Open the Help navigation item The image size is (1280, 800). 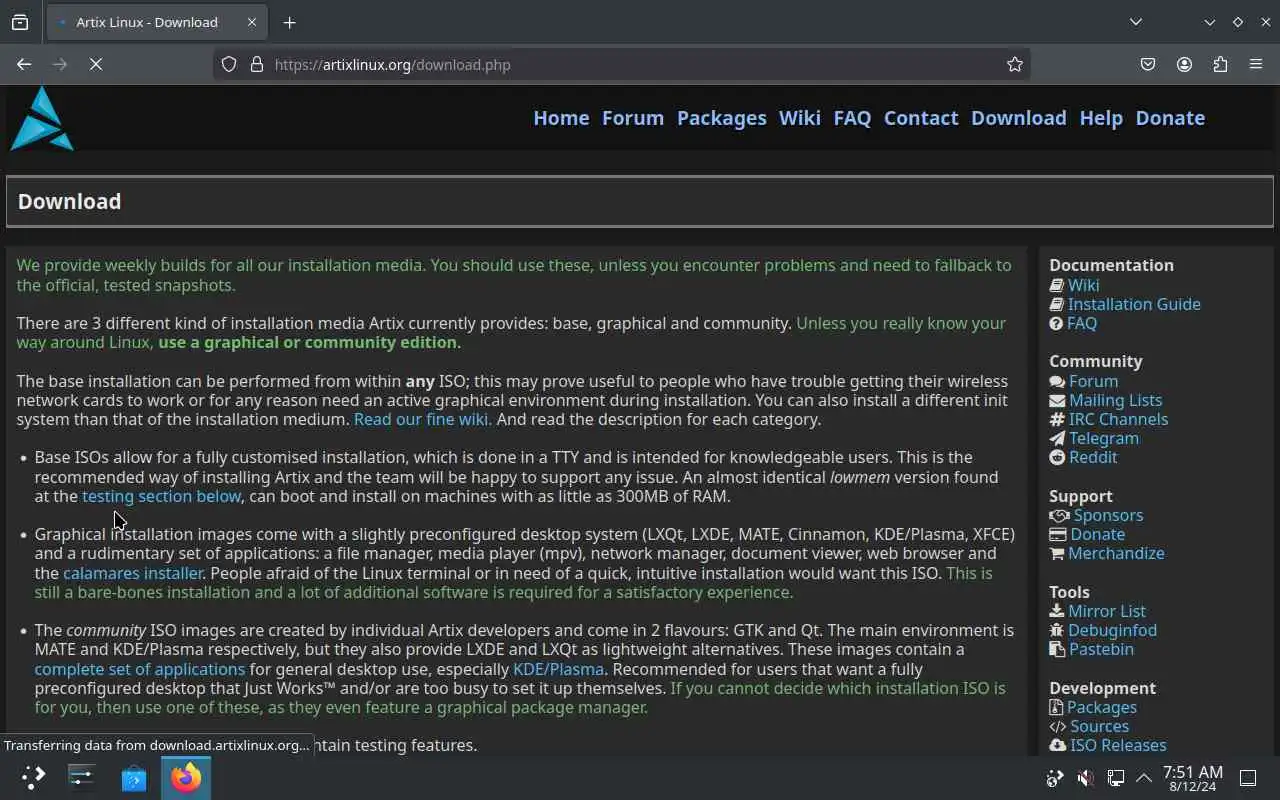1101,118
